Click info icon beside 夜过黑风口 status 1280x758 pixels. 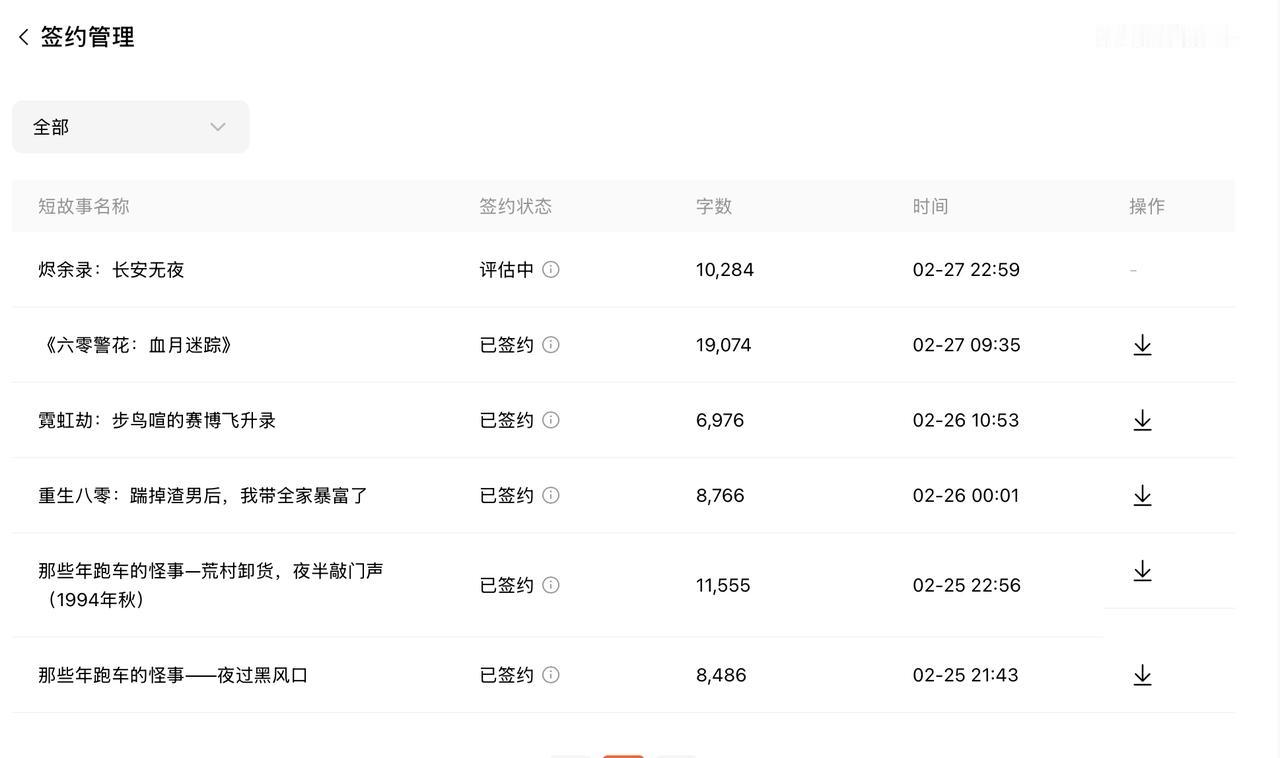(x=551, y=674)
